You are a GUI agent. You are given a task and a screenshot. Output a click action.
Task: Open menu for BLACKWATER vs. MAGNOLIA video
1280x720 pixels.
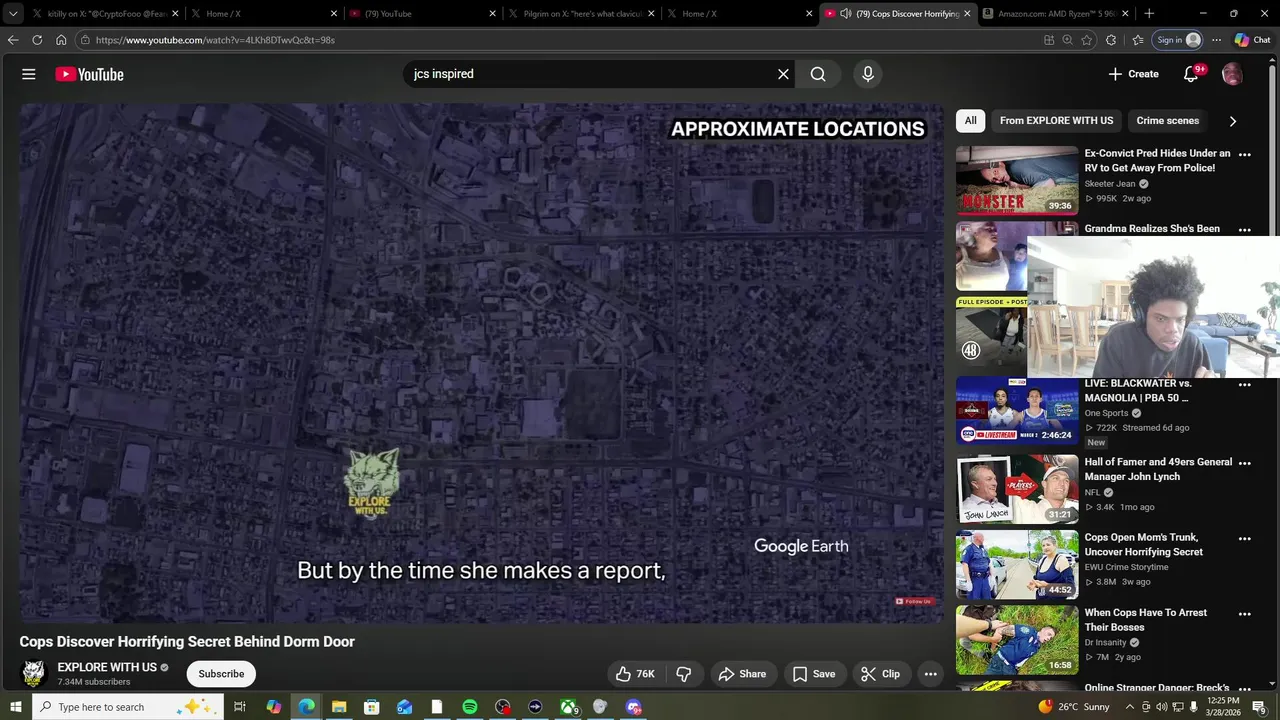[1244, 385]
